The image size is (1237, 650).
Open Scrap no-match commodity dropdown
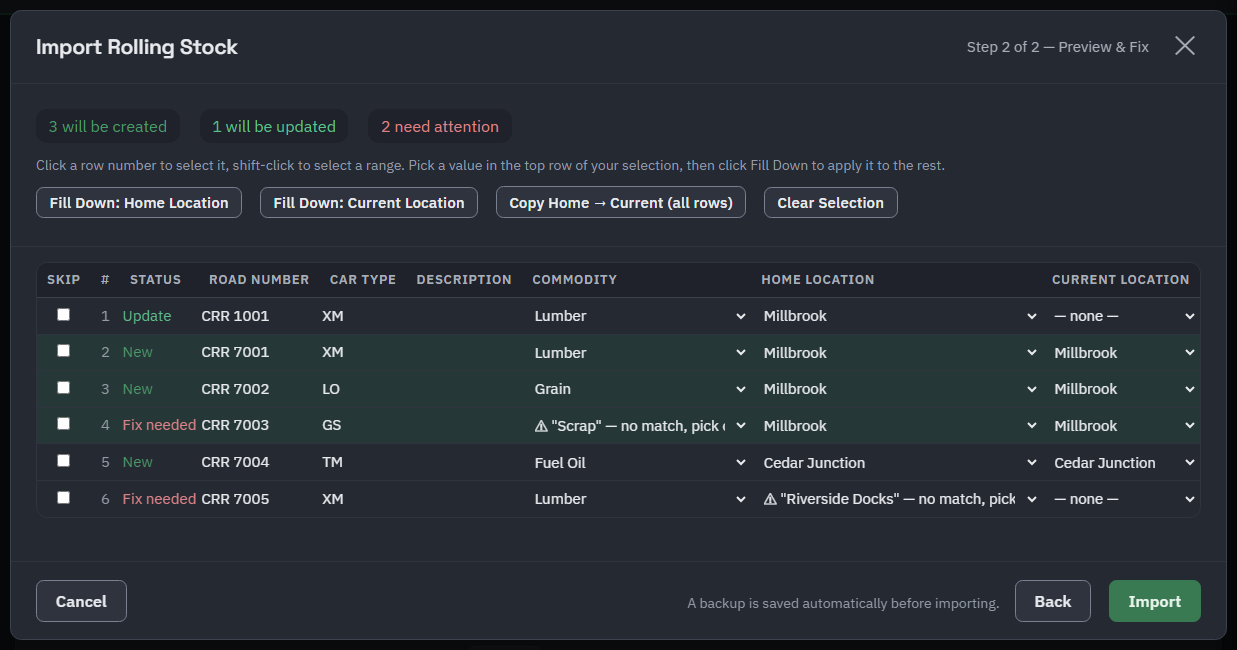click(640, 426)
